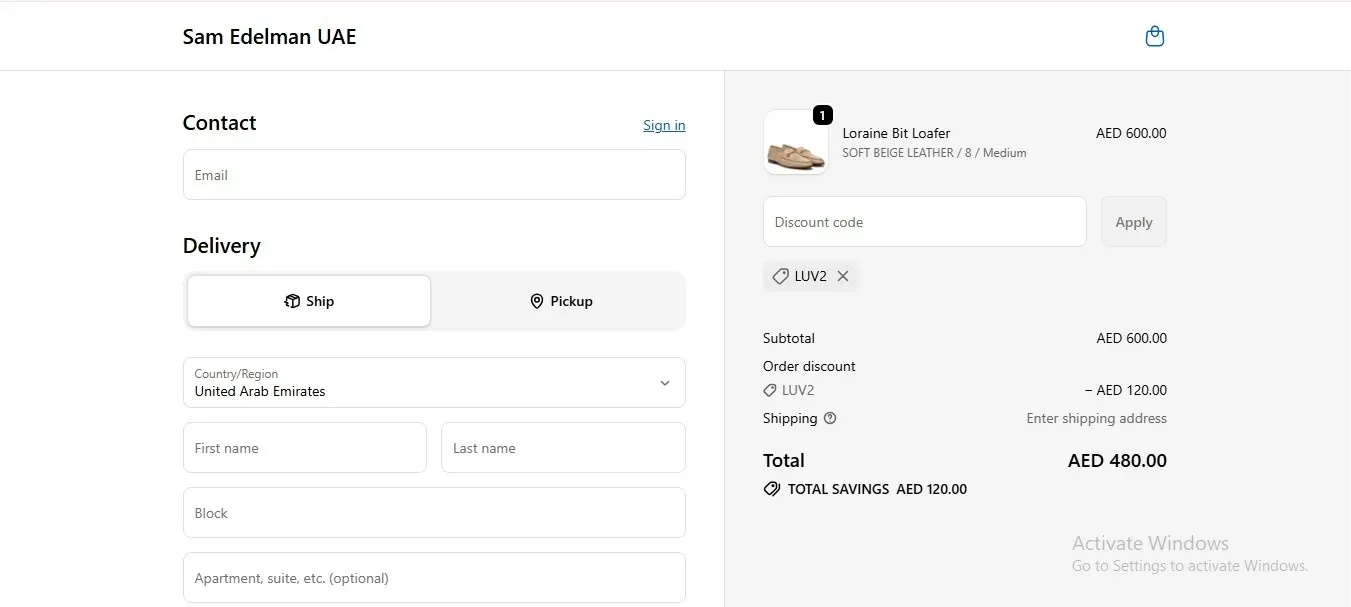This screenshot has height=607, width=1351.
Task: Click the Enter shipping address text
Action: (x=1096, y=418)
